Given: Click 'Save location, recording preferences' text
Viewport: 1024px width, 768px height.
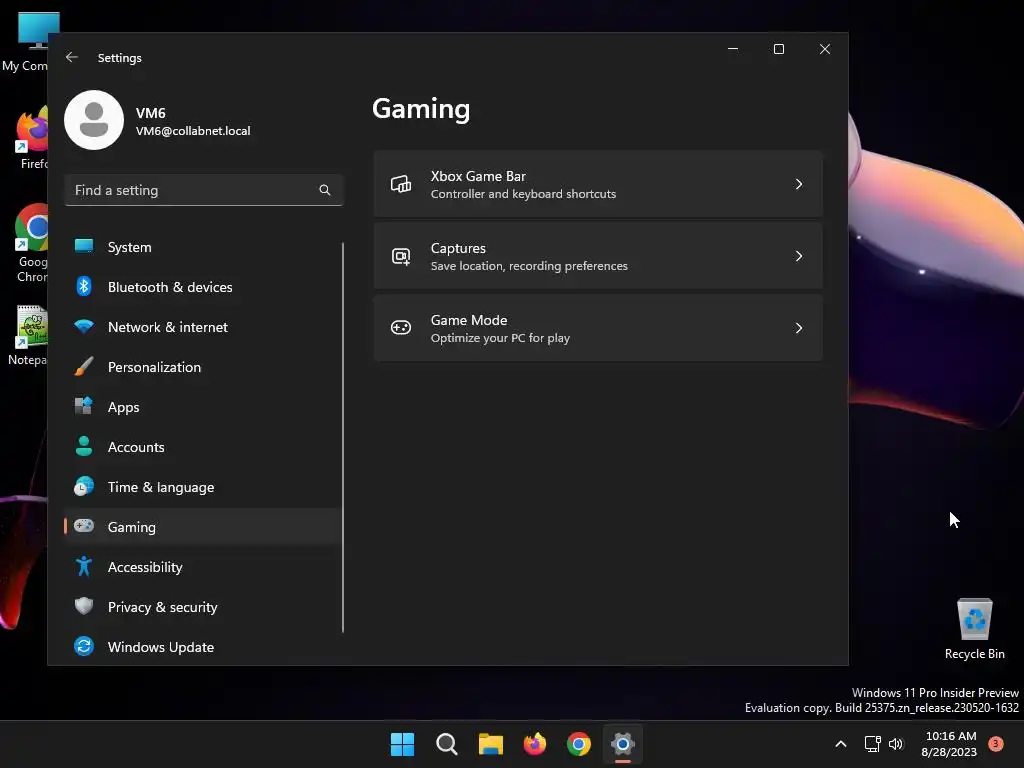Looking at the screenshot, I should (529, 266).
